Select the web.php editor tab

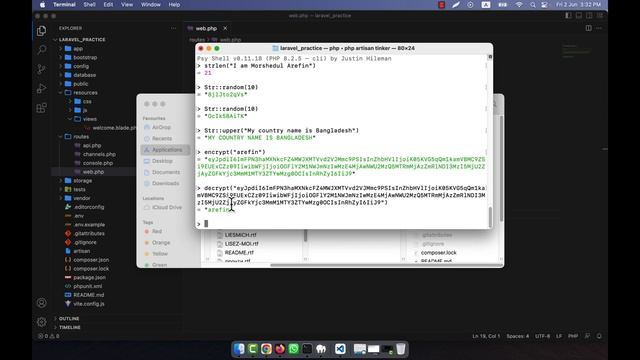206,28
